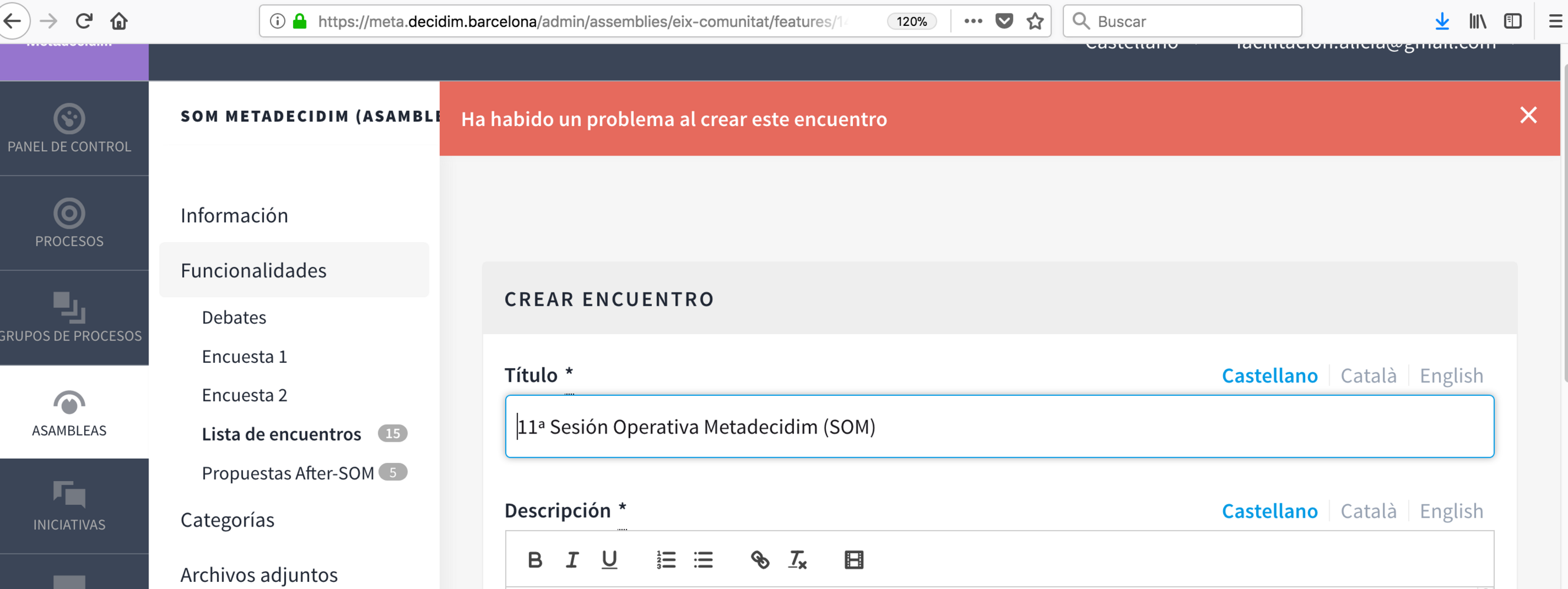This screenshot has width=1568, height=589.
Task: Insert a bulleted list
Action: (703, 559)
